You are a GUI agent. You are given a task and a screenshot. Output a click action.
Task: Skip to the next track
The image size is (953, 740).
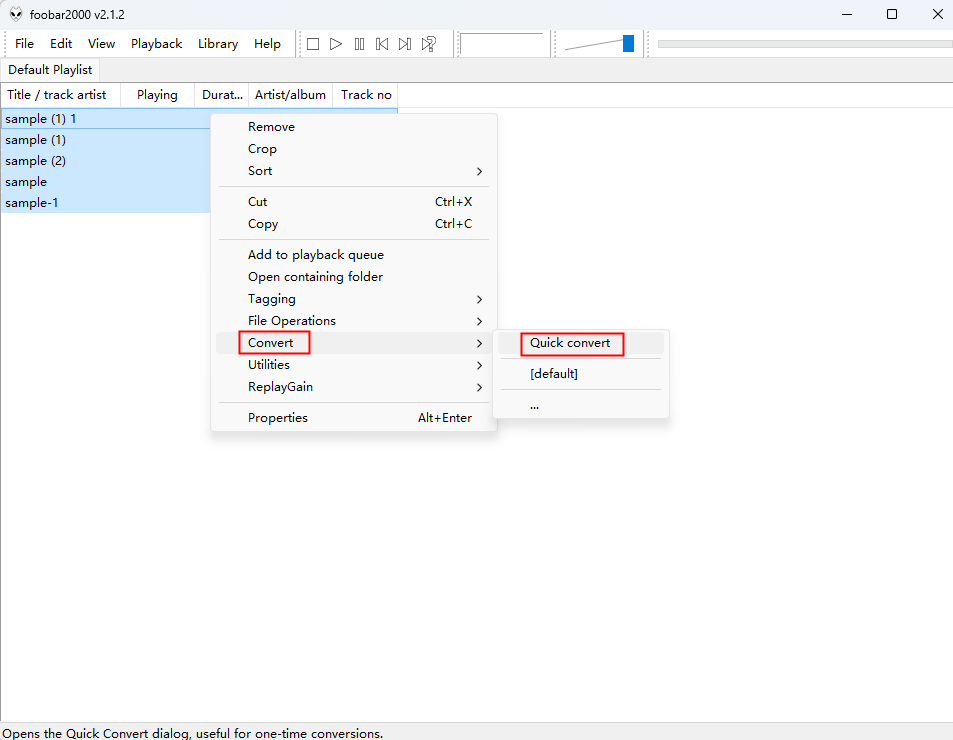pyautogui.click(x=405, y=44)
